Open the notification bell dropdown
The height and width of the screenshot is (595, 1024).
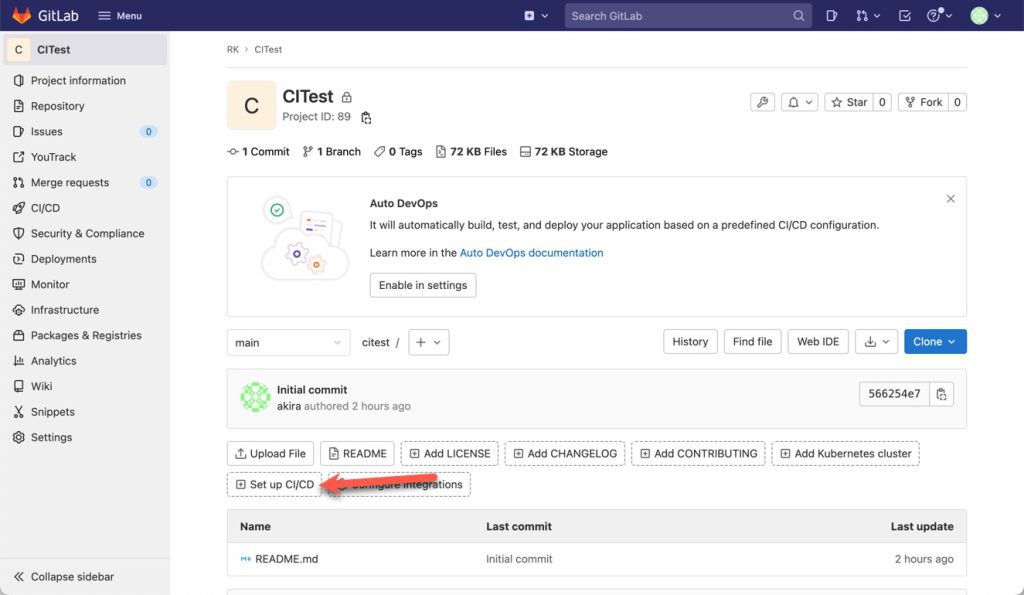pos(799,102)
